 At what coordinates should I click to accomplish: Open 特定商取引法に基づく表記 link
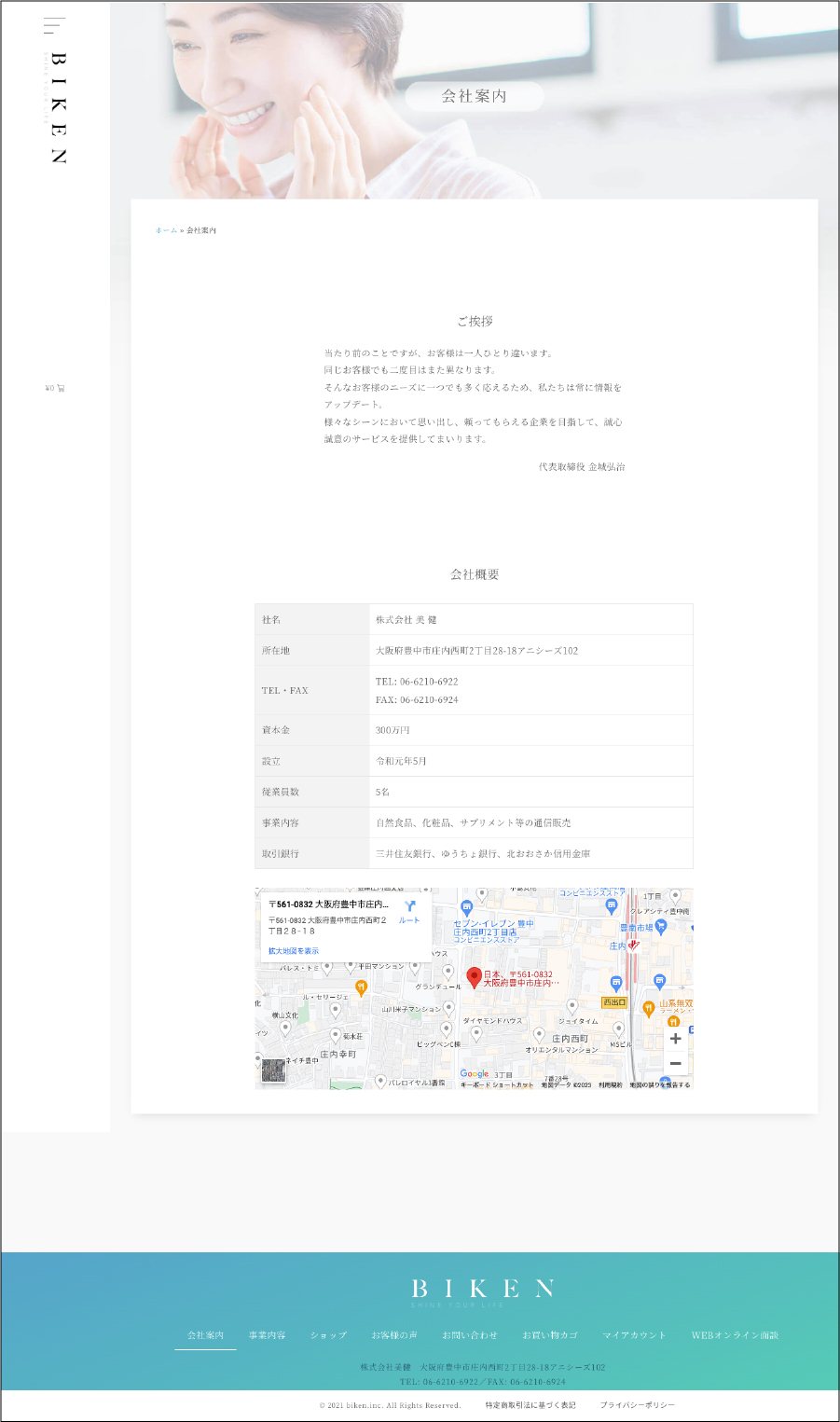click(x=530, y=1405)
